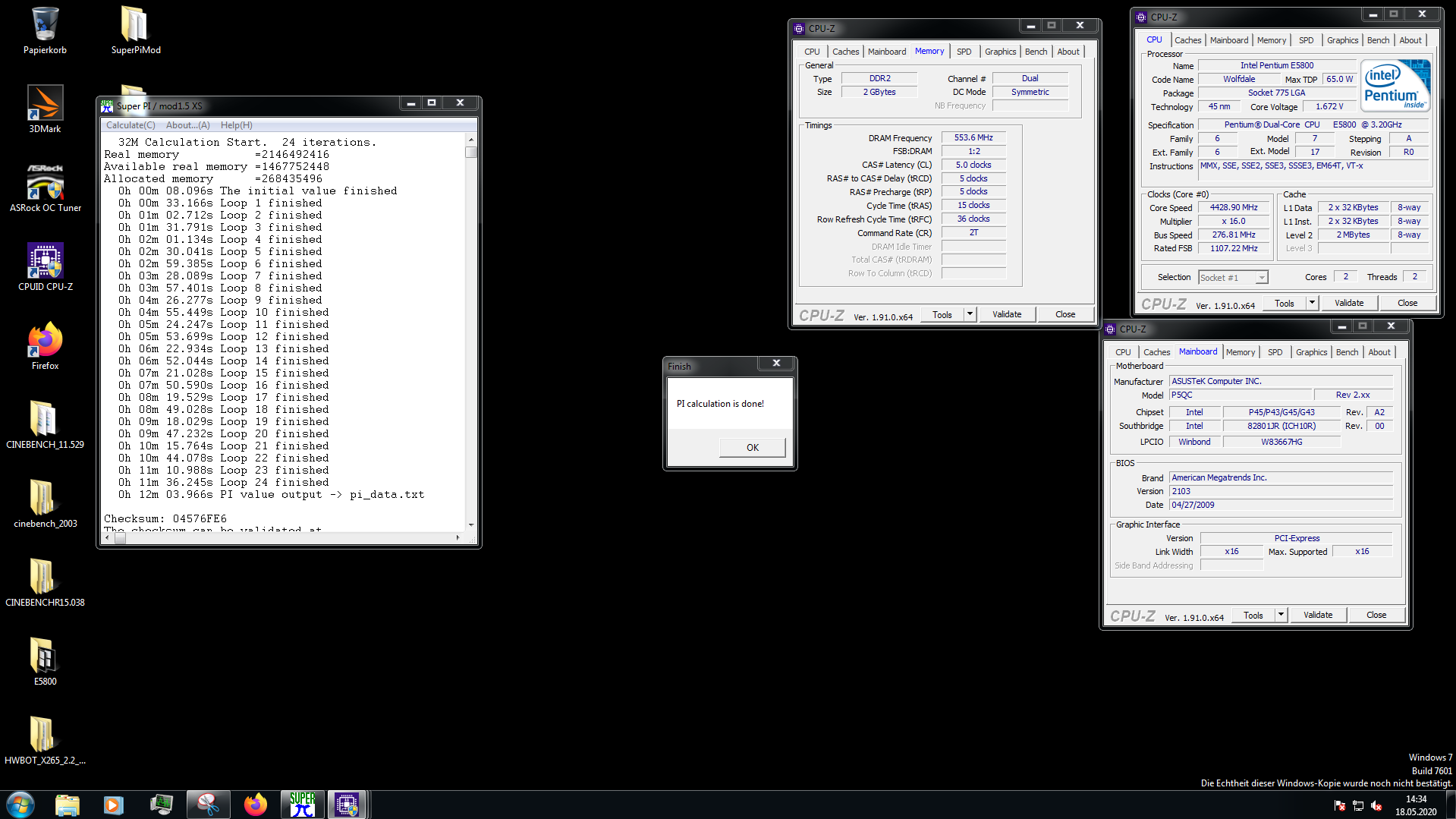Viewport: 1456px width, 819px height.
Task: Click the Task Manager monitor icon in the taskbar
Action: [x=161, y=805]
